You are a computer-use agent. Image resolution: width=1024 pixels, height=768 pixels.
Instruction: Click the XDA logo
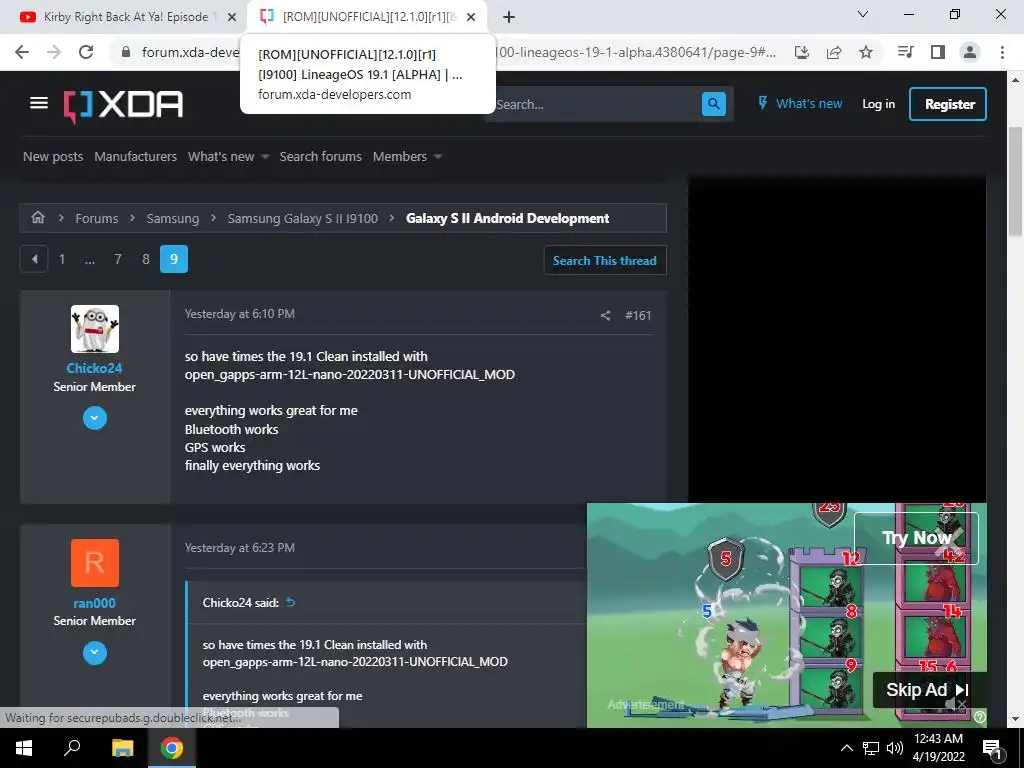tap(123, 105)
